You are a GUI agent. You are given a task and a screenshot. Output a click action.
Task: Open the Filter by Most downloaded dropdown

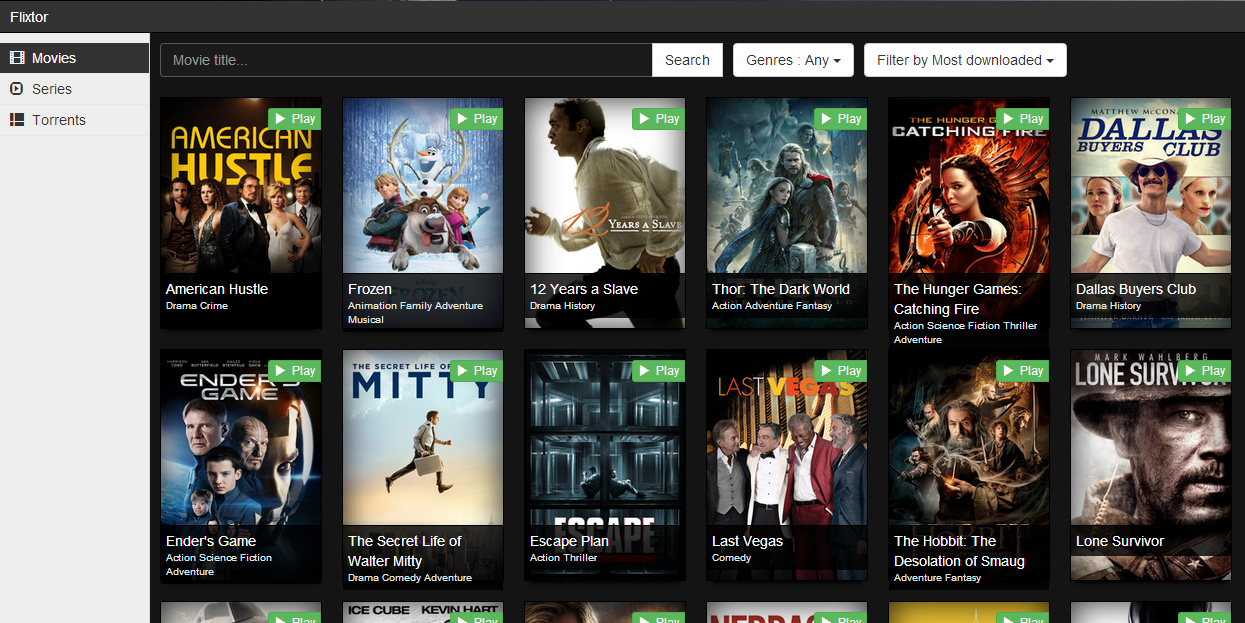[x=964, y=59]
